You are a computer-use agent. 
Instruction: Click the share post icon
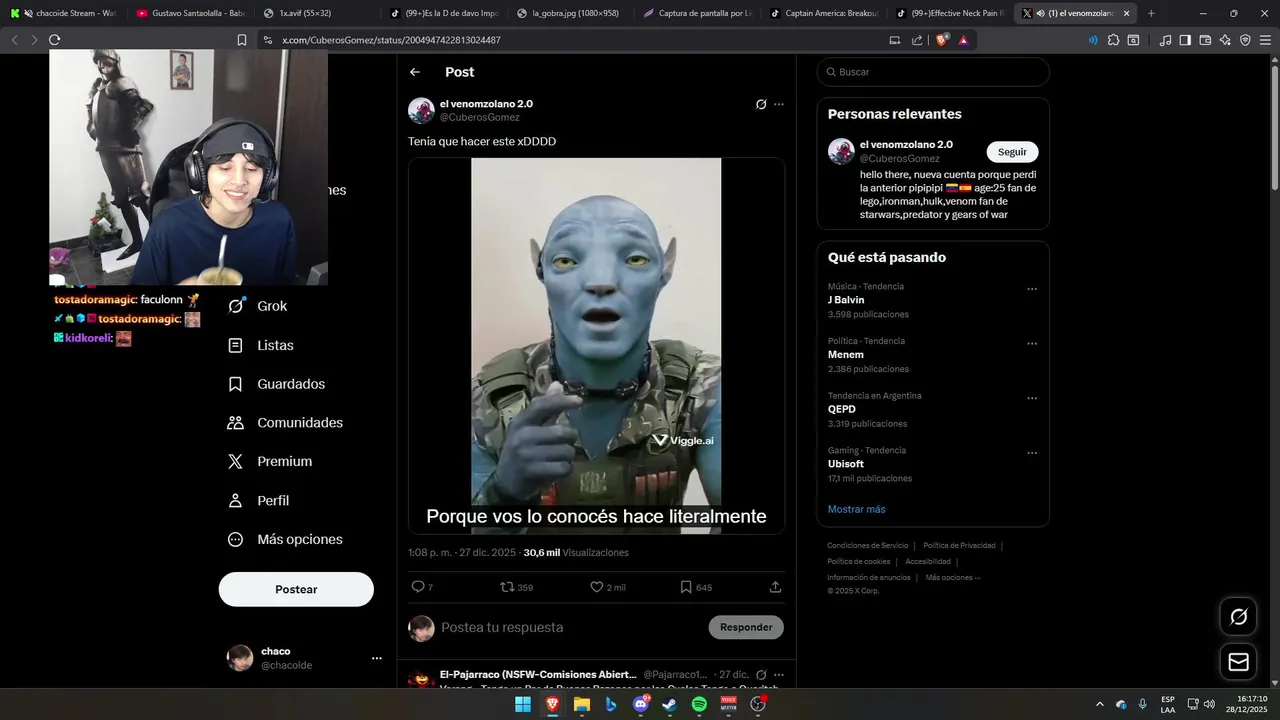775,587
